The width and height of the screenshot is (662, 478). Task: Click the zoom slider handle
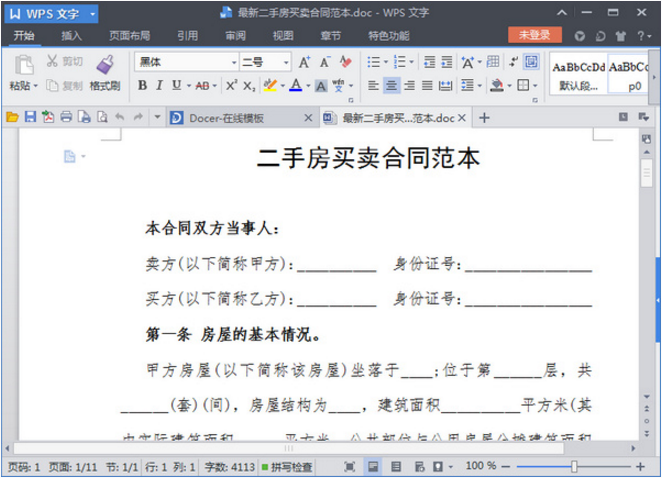(574, 467)
